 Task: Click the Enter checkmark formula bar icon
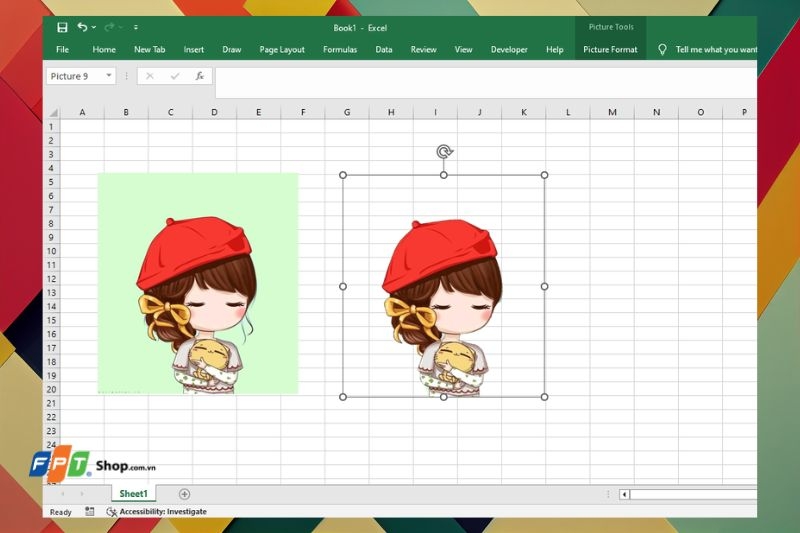coord(175,76)
